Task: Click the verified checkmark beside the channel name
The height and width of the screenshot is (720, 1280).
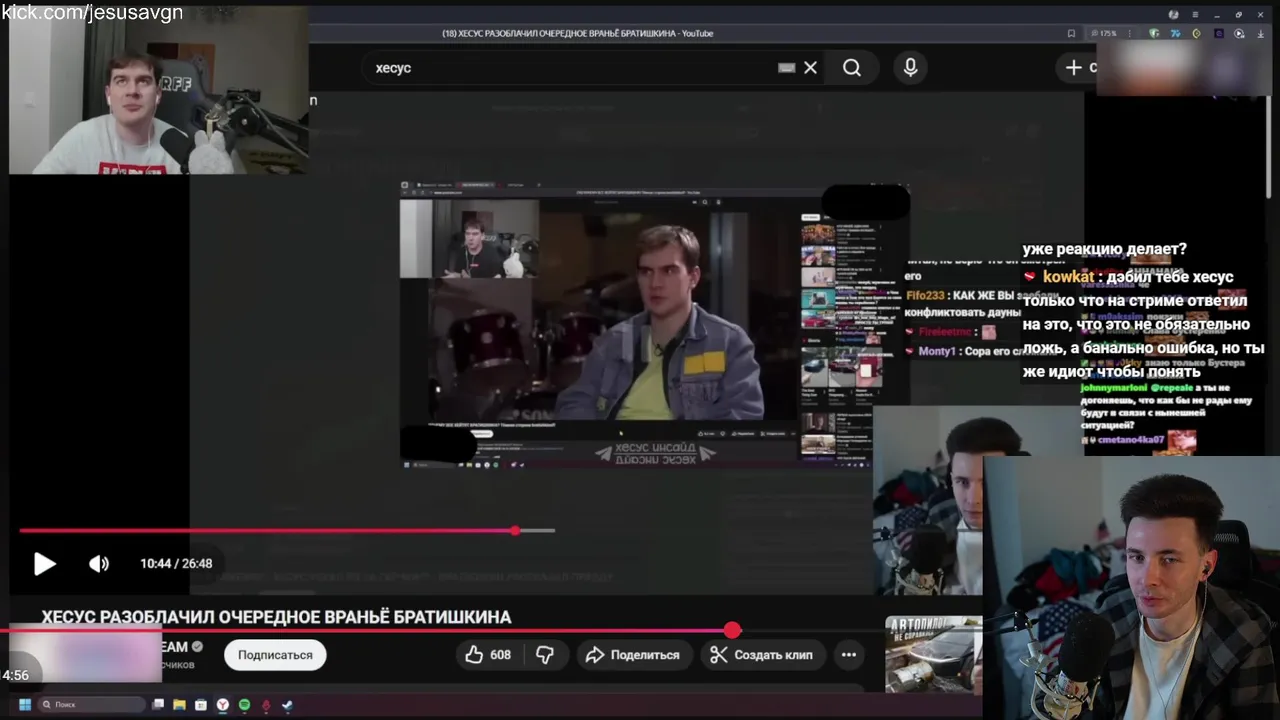Action: (x=197, y=647)
